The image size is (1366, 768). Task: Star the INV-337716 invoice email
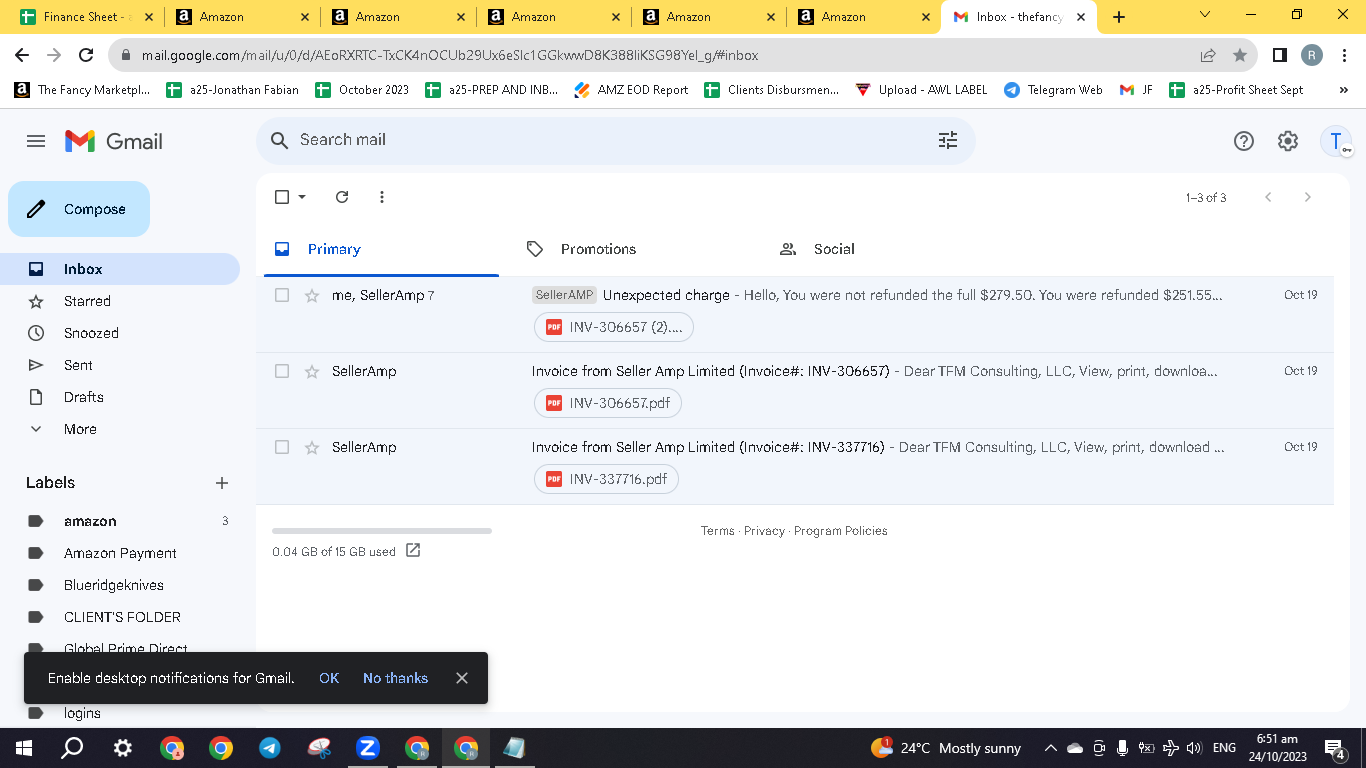click(312, 447)
